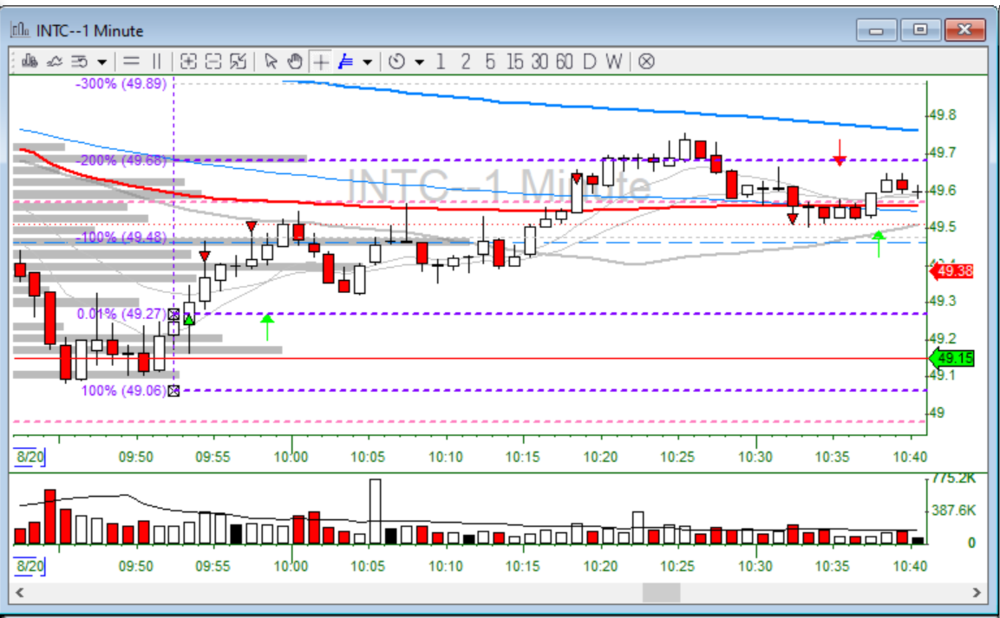Click the zoom in icon

pos(188,61)
